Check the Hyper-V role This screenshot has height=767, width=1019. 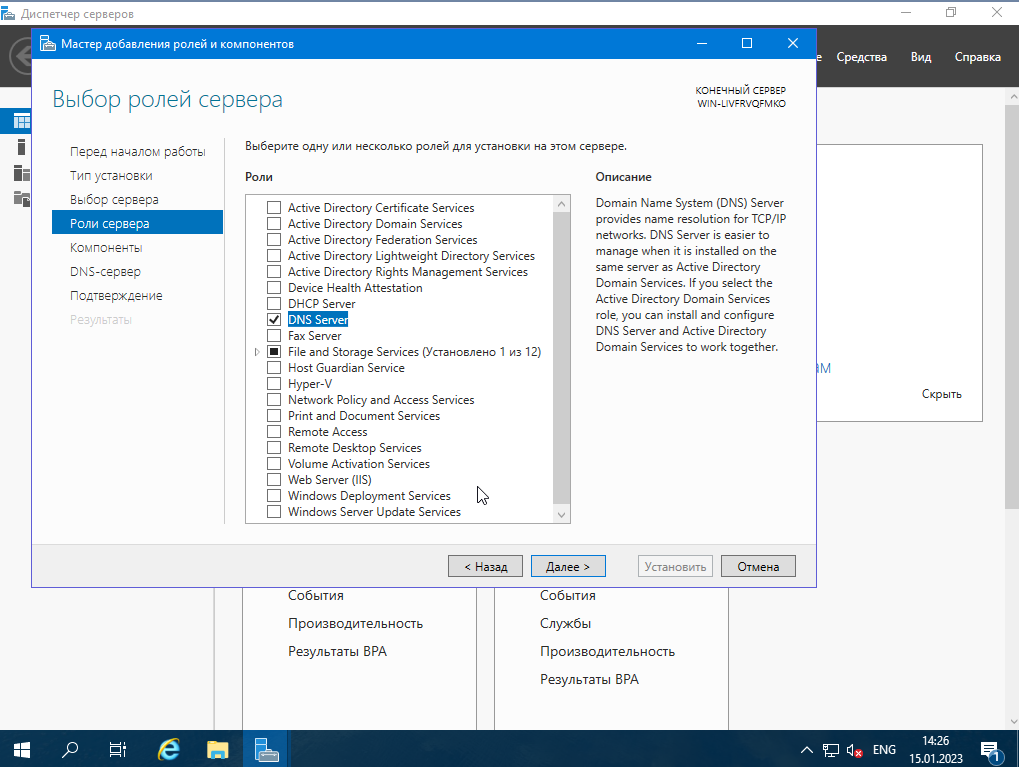pyautogui.click(x=274, y=384)
